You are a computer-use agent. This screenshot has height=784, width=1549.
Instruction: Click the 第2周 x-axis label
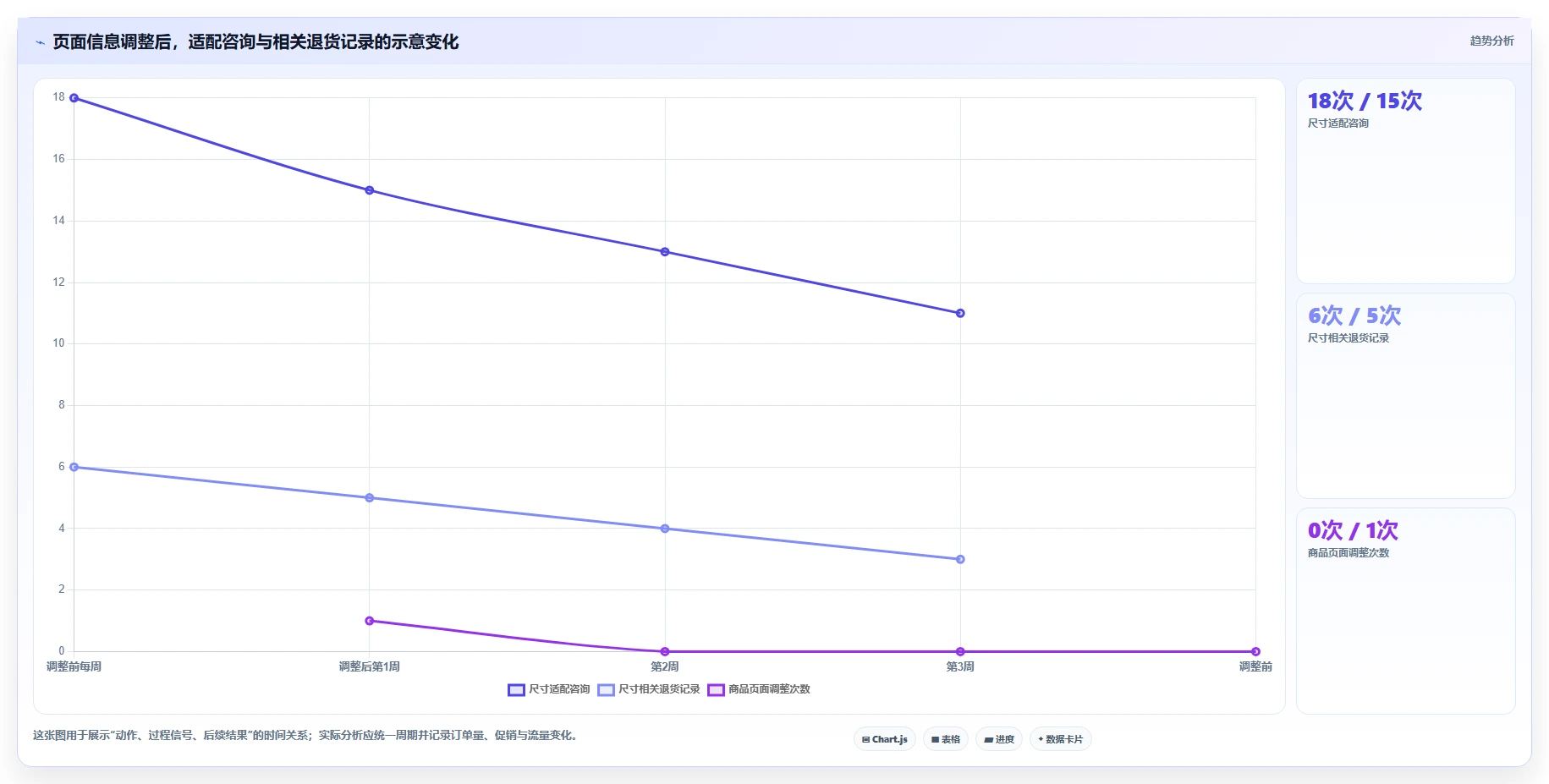665,666
